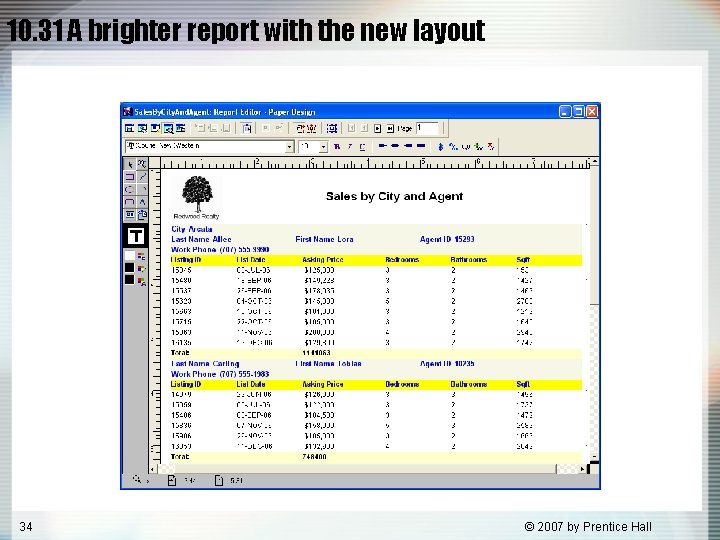Screen dimensions: 720x540
Task: Click the horizontal scrollbar right arrow
Action: point(582,469)
